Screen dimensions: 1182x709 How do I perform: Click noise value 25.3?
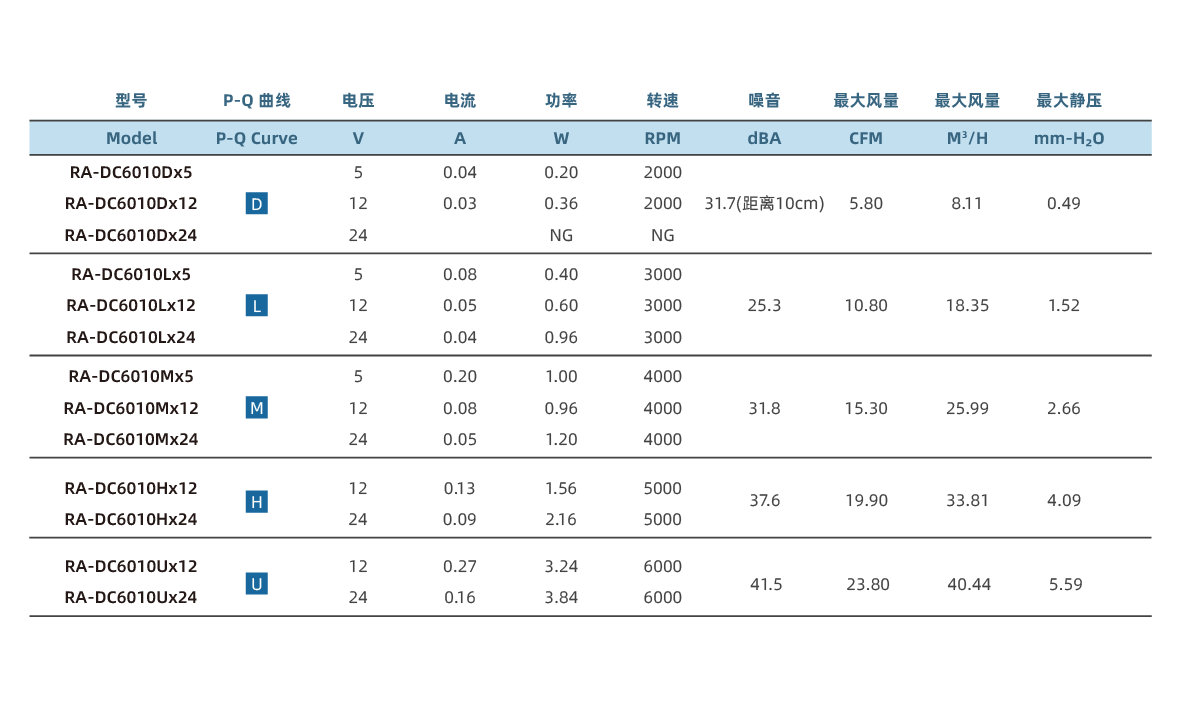pyautogui.click(x=764, y=306)
